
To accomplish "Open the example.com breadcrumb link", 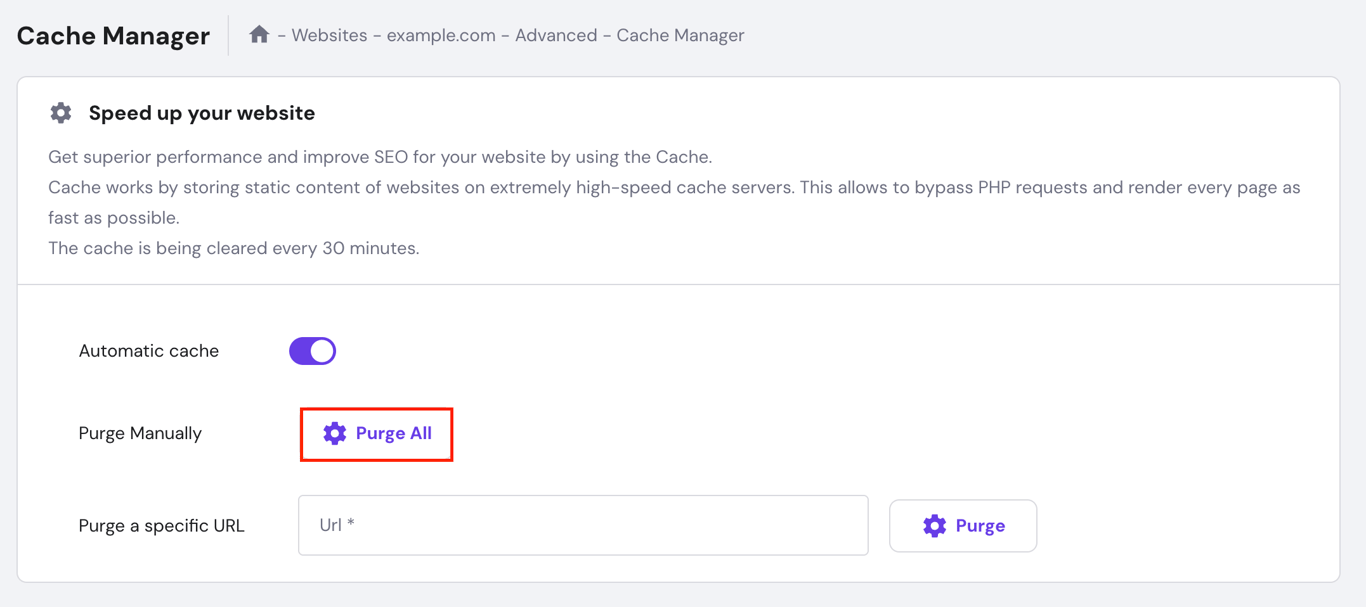I will 441,35.
